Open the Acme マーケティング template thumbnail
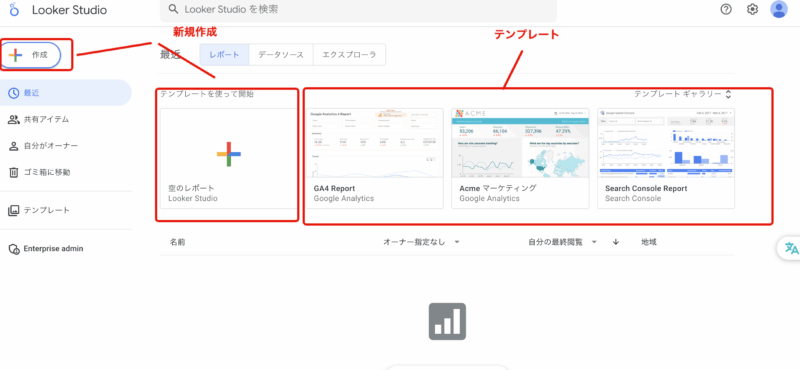The height and width of the screenshot is (370, 800). 520,143
